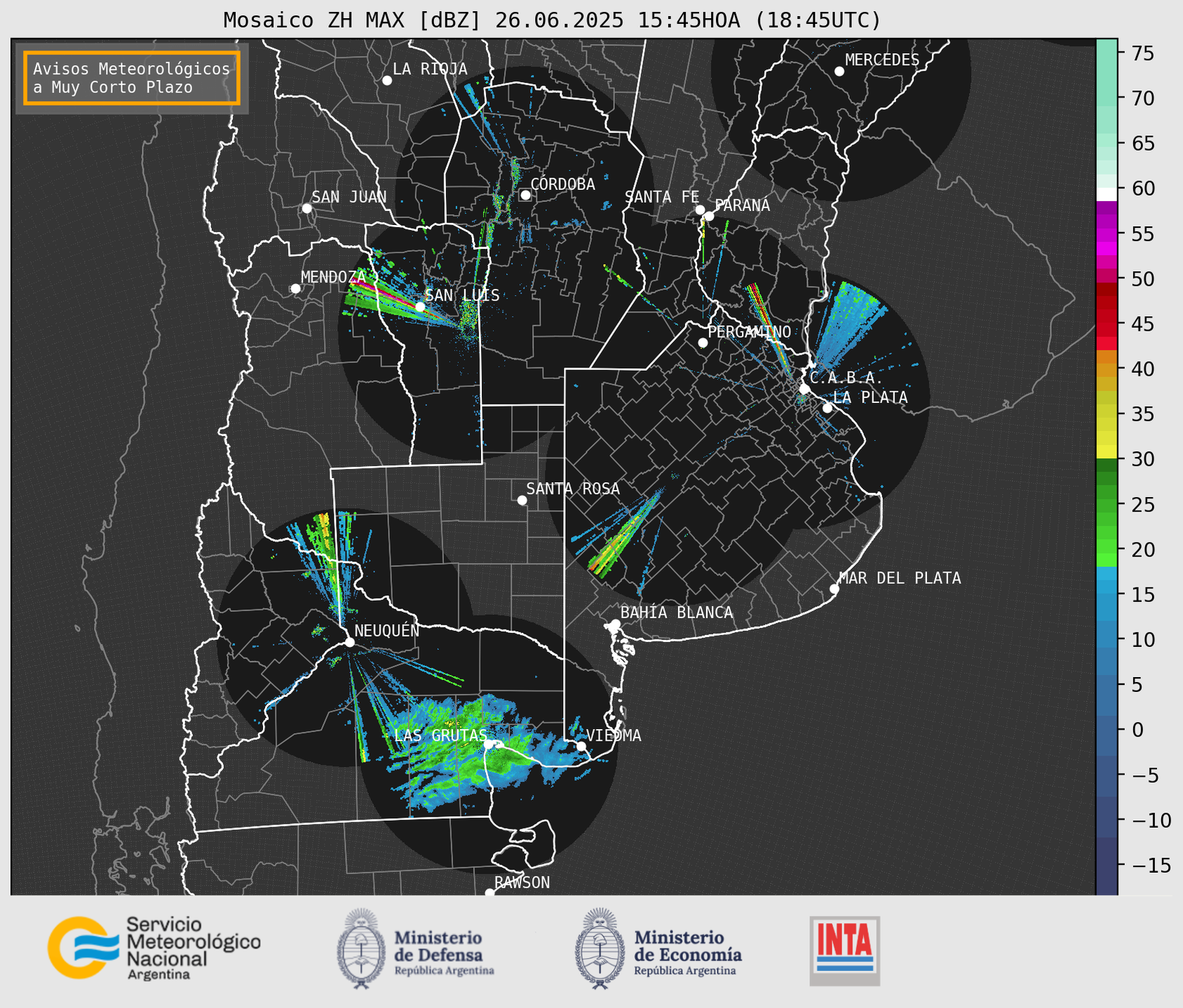The width and height of the screenshot is (1183, 1008).
Task: Click the −15 dBZ colorbar label
Action: click(1150, 865)
